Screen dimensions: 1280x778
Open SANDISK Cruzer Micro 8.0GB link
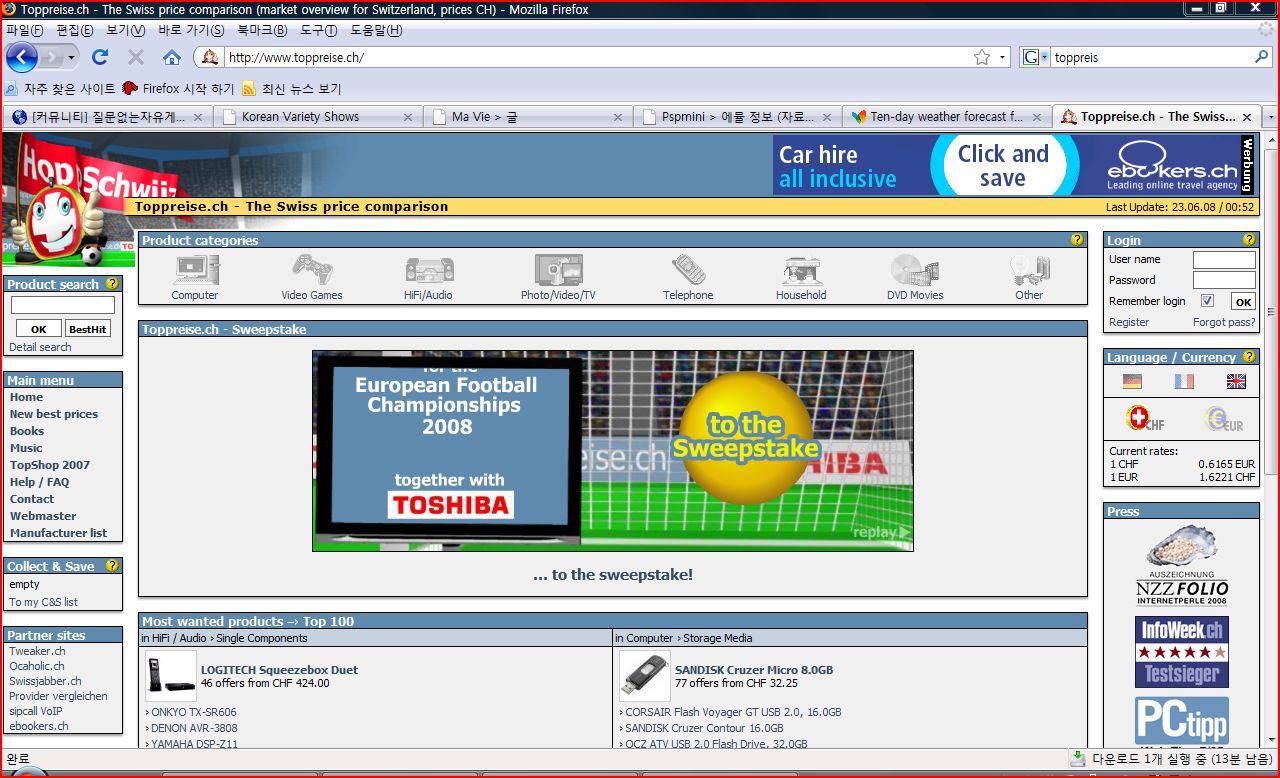pyautogui.click(x=754, y=670)
